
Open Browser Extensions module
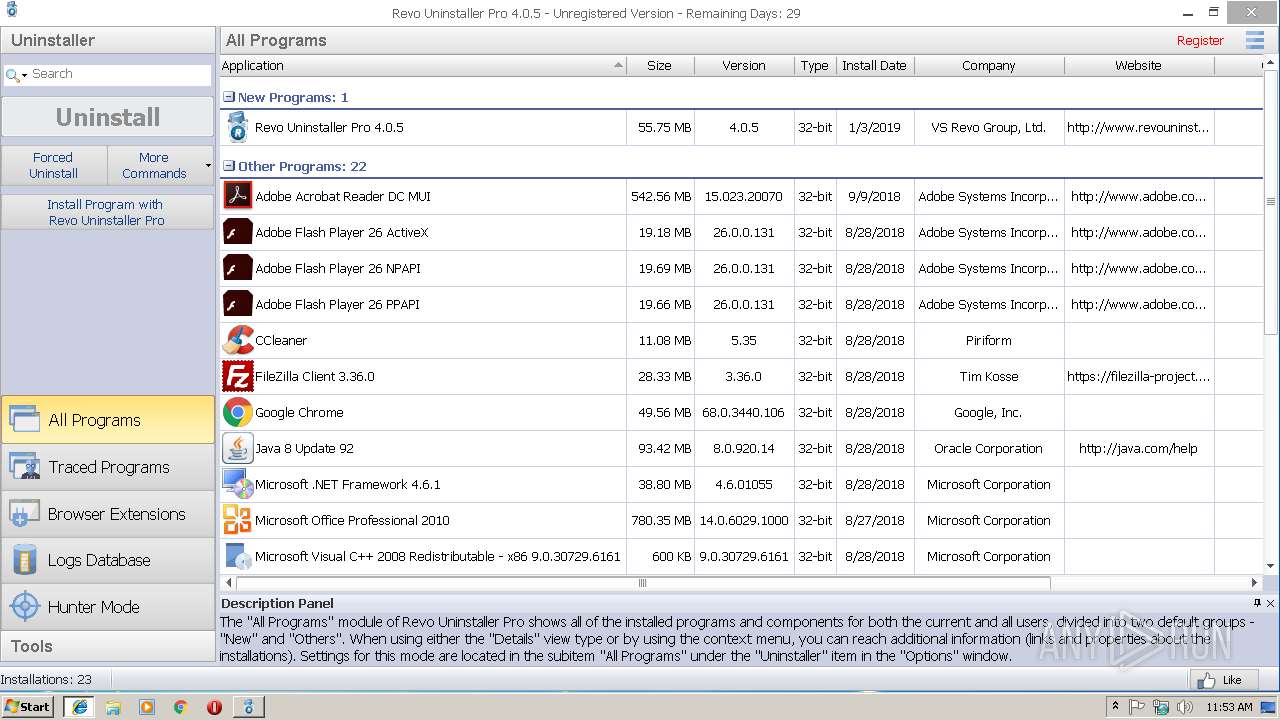pos(107,514)
